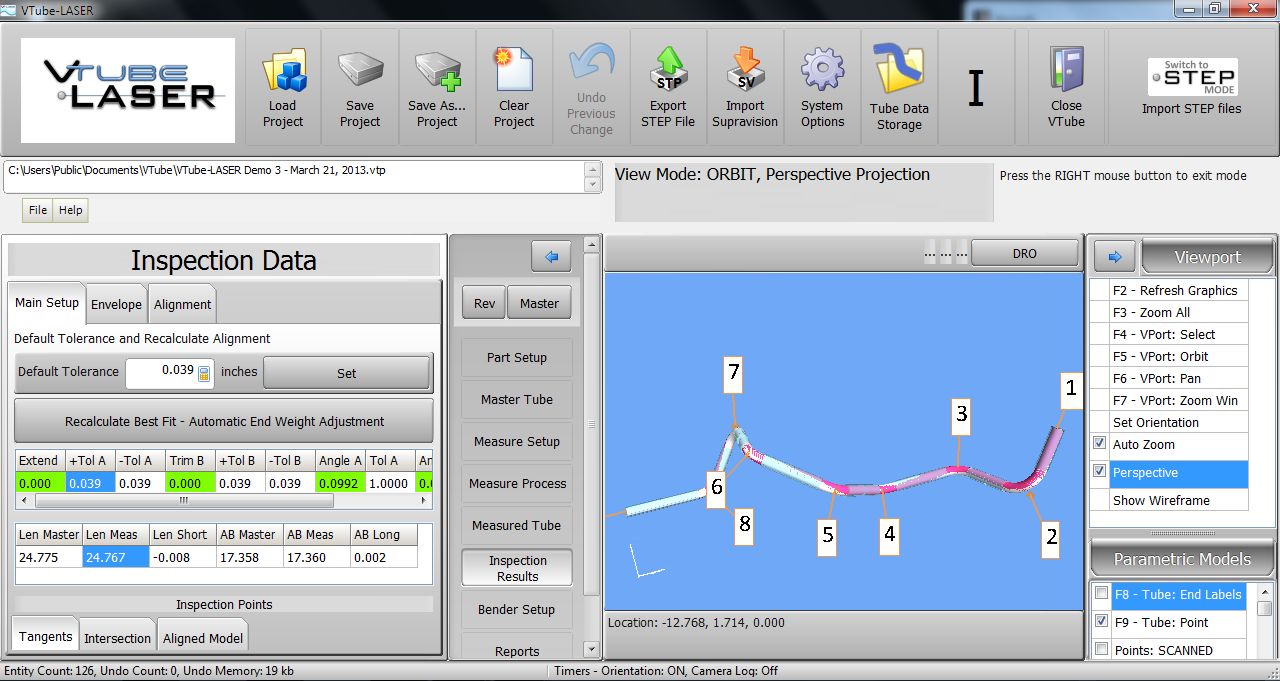
Task: Open Tube Data Storage
Action: click(x=899, y=72)
